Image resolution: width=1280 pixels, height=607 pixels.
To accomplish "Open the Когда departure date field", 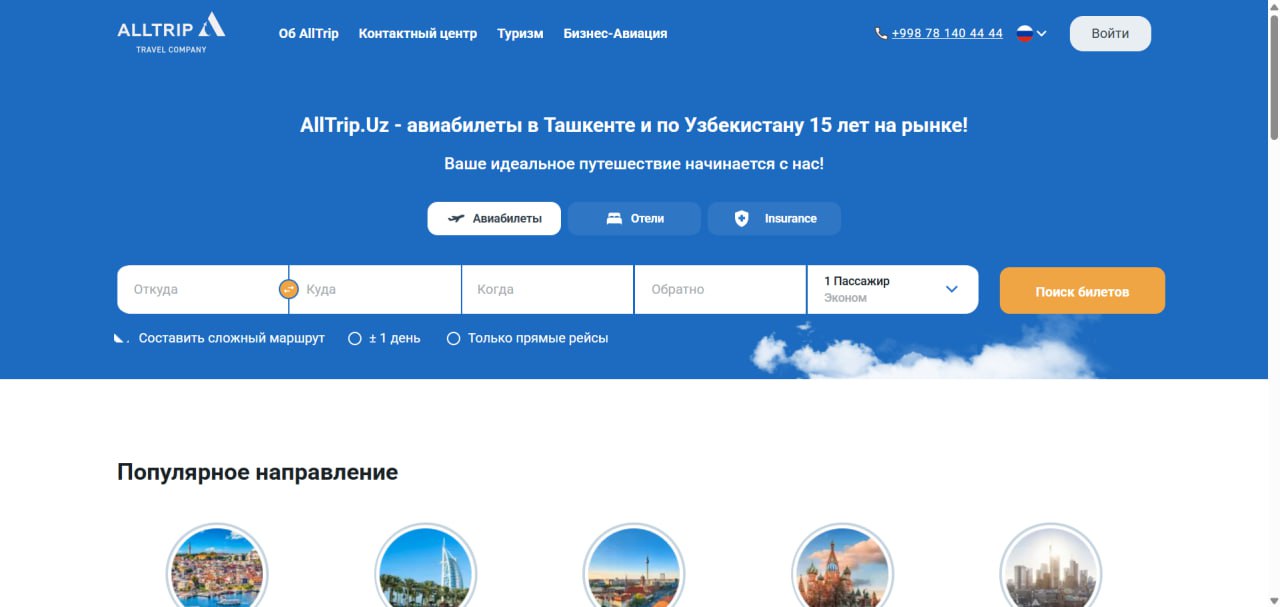I will coord(548,289).
